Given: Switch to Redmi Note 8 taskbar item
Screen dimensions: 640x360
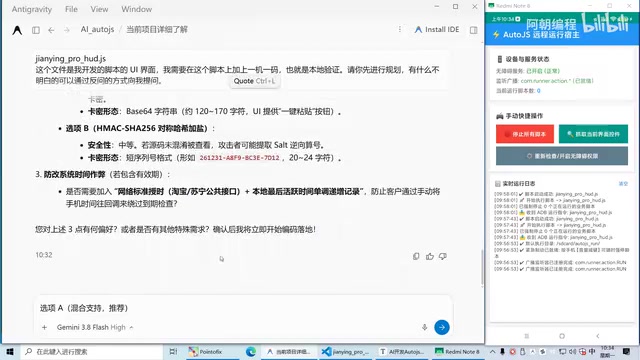Looking at the screenshot, I should tap(458, 351).
